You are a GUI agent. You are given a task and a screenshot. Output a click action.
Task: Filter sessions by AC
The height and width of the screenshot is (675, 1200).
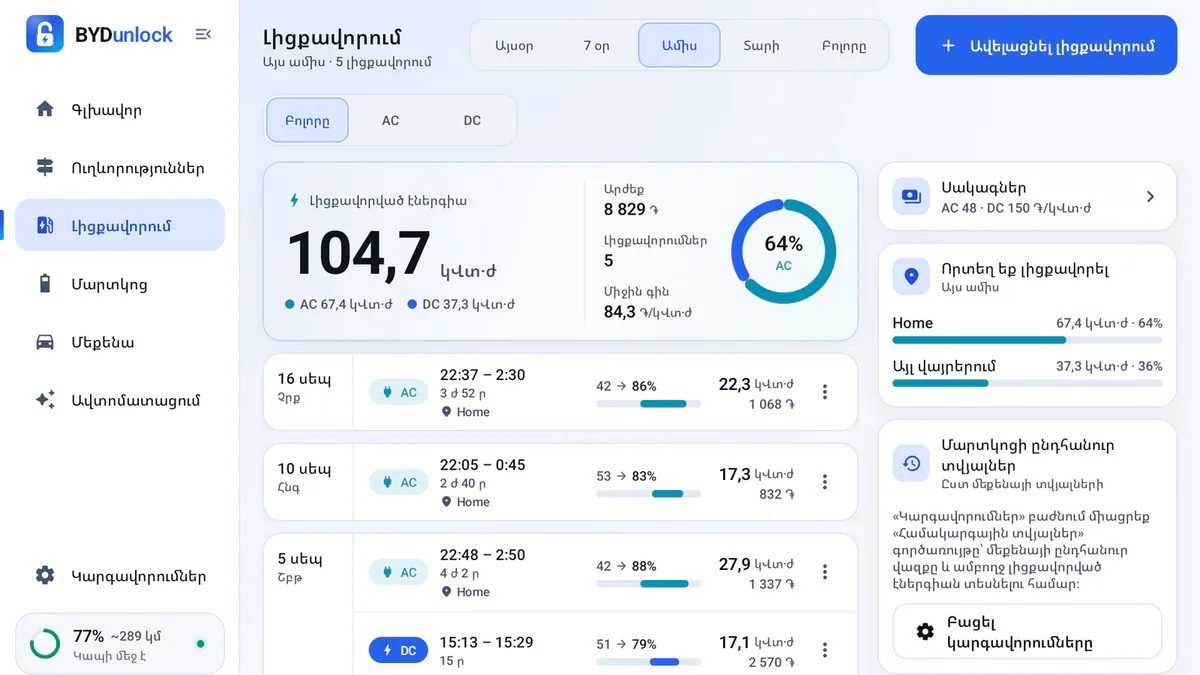pyautogui.click(x=390, y=120)
